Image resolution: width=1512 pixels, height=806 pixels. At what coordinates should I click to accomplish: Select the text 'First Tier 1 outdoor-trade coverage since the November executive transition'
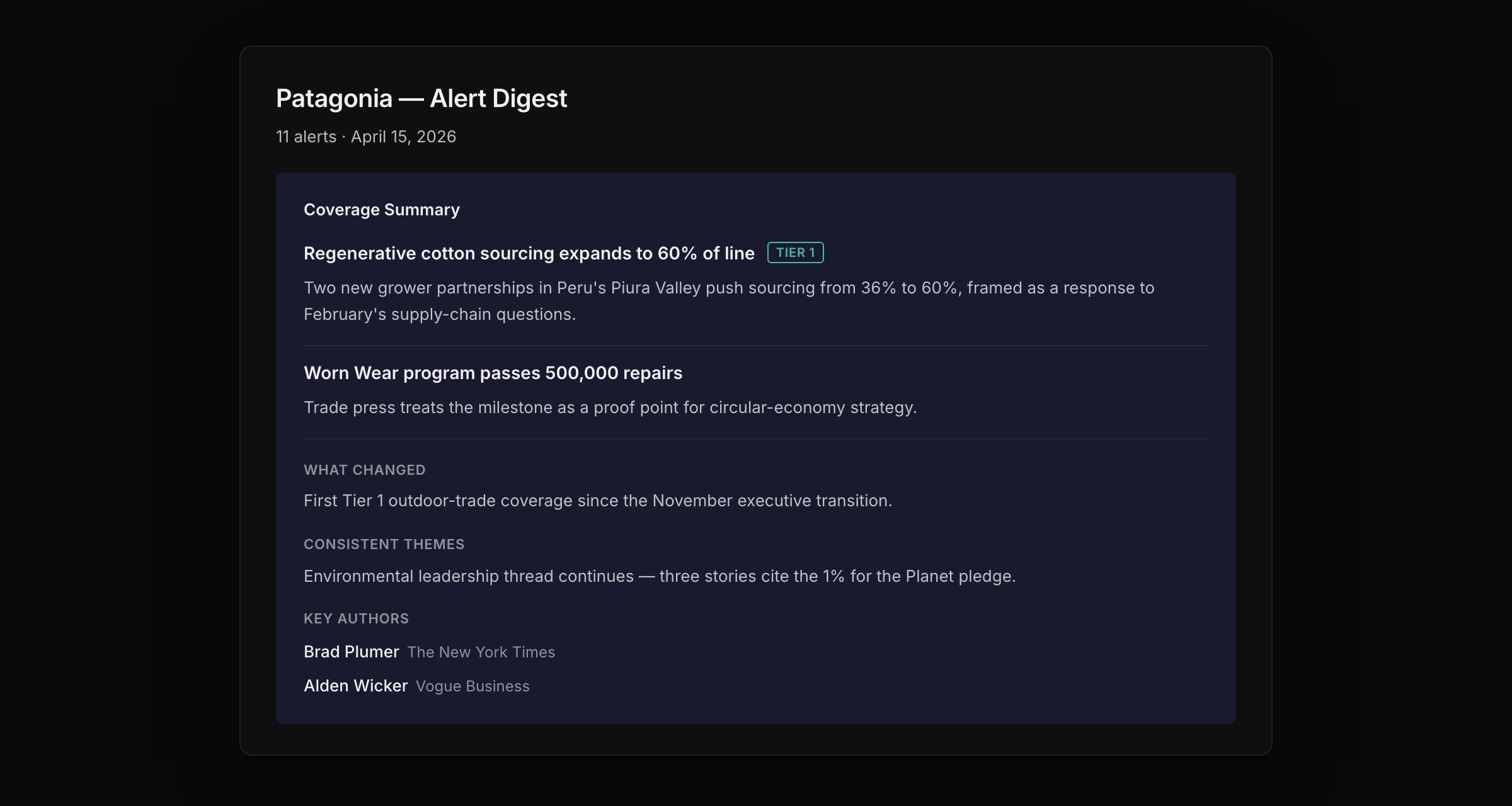pyautogui.click(x=598, y=501)
